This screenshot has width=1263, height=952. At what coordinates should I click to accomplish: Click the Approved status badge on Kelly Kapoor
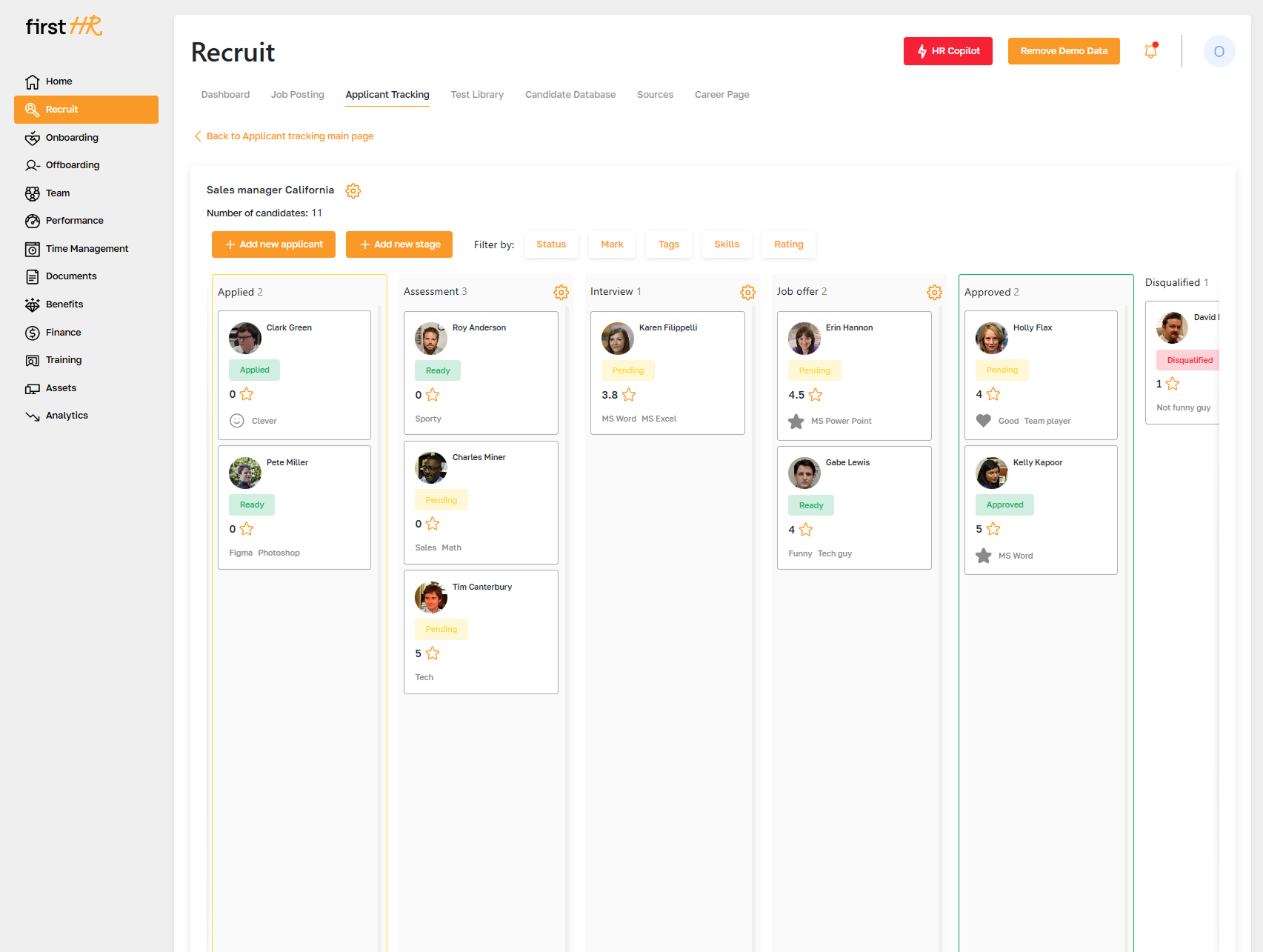click(x=1005, y=505)
